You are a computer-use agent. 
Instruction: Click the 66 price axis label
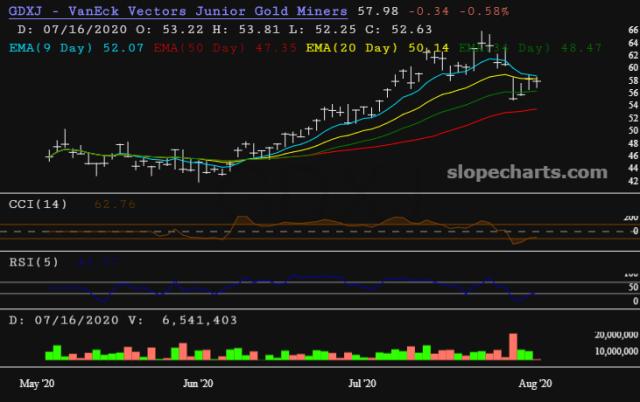click(633, 30)
